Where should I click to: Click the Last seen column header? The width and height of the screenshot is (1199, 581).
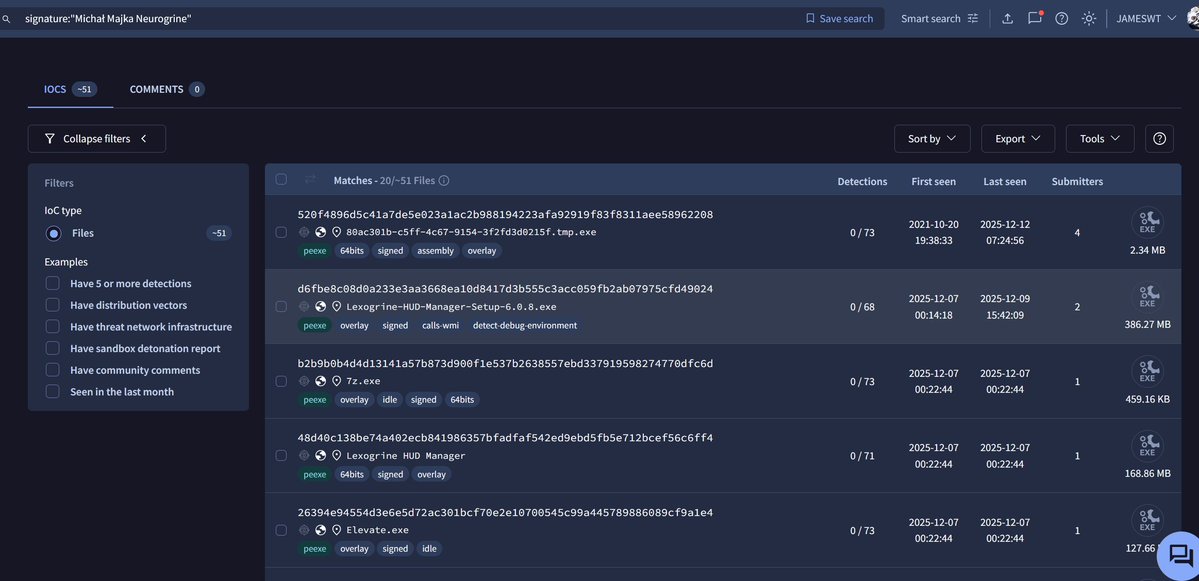(x=1005, y=181)
